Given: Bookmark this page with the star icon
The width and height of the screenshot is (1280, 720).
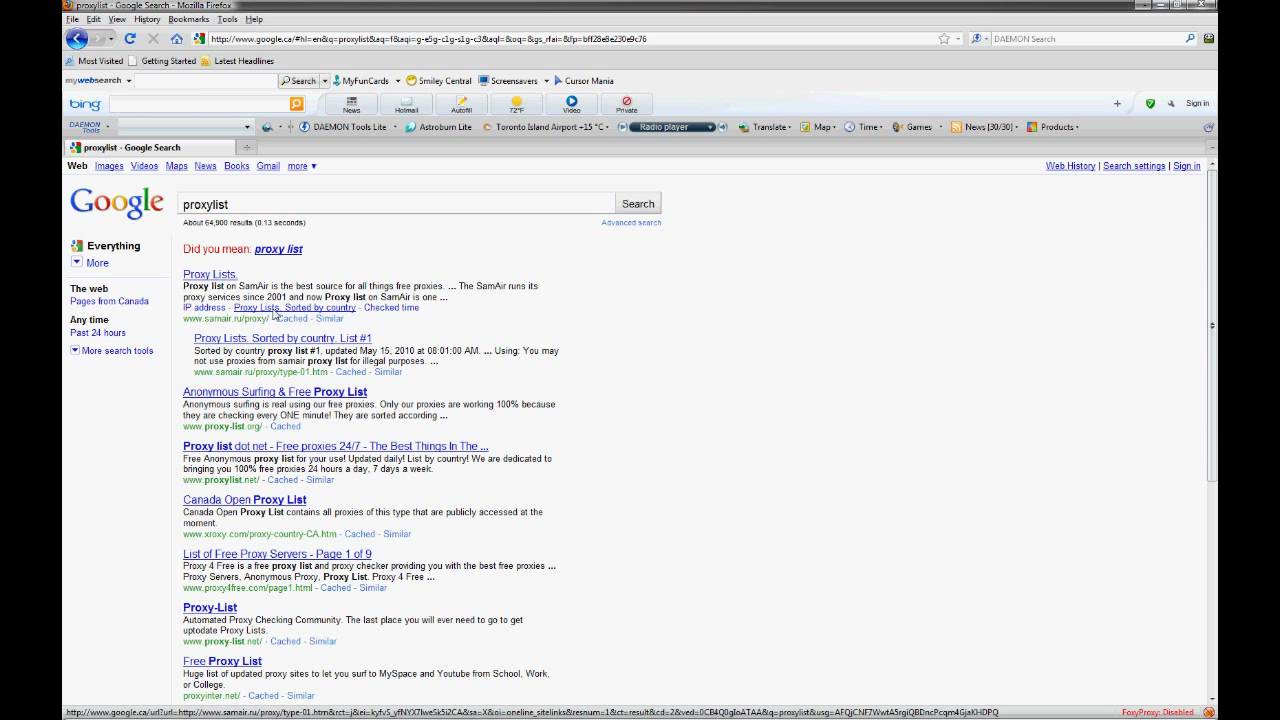Looking at the screenshot, I should pyautogui.click(x=944, y=39).
